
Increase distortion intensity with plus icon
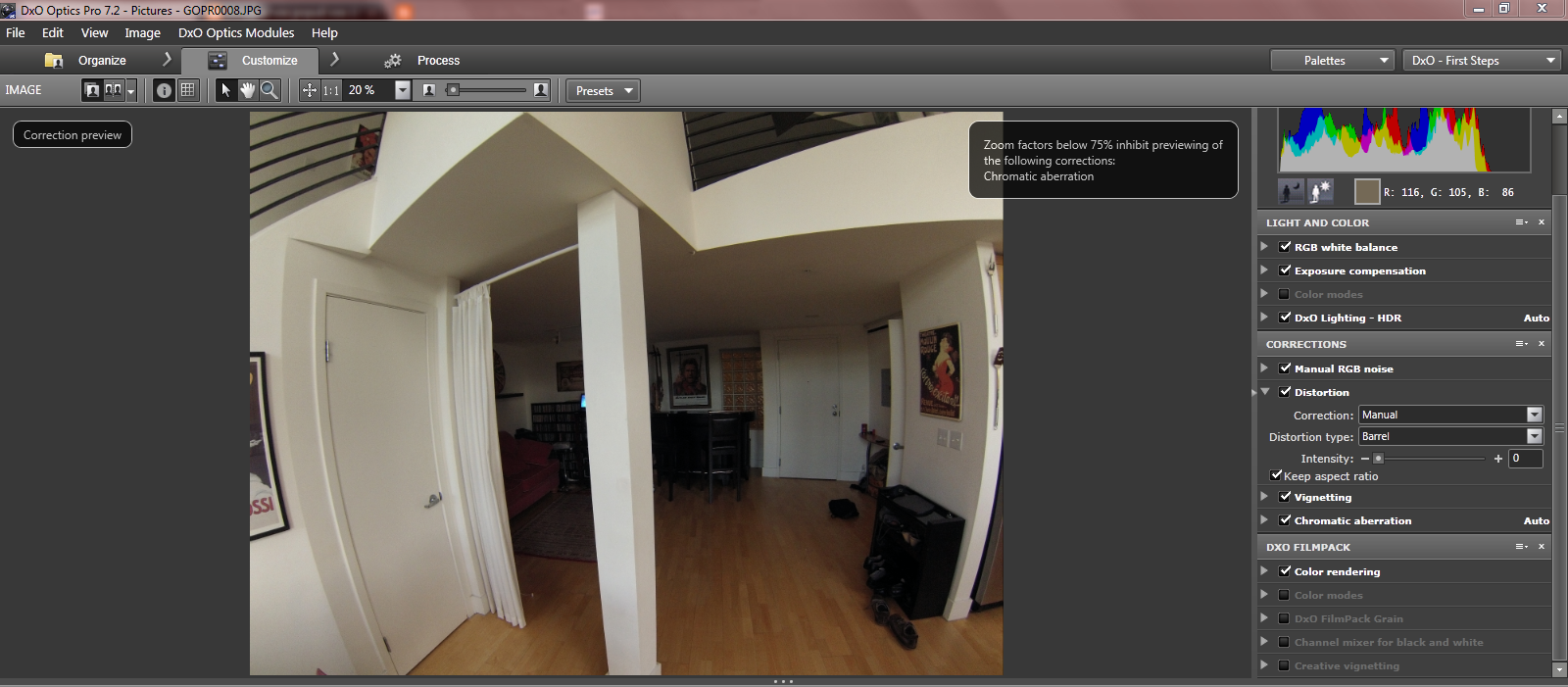click(1498, 459)
